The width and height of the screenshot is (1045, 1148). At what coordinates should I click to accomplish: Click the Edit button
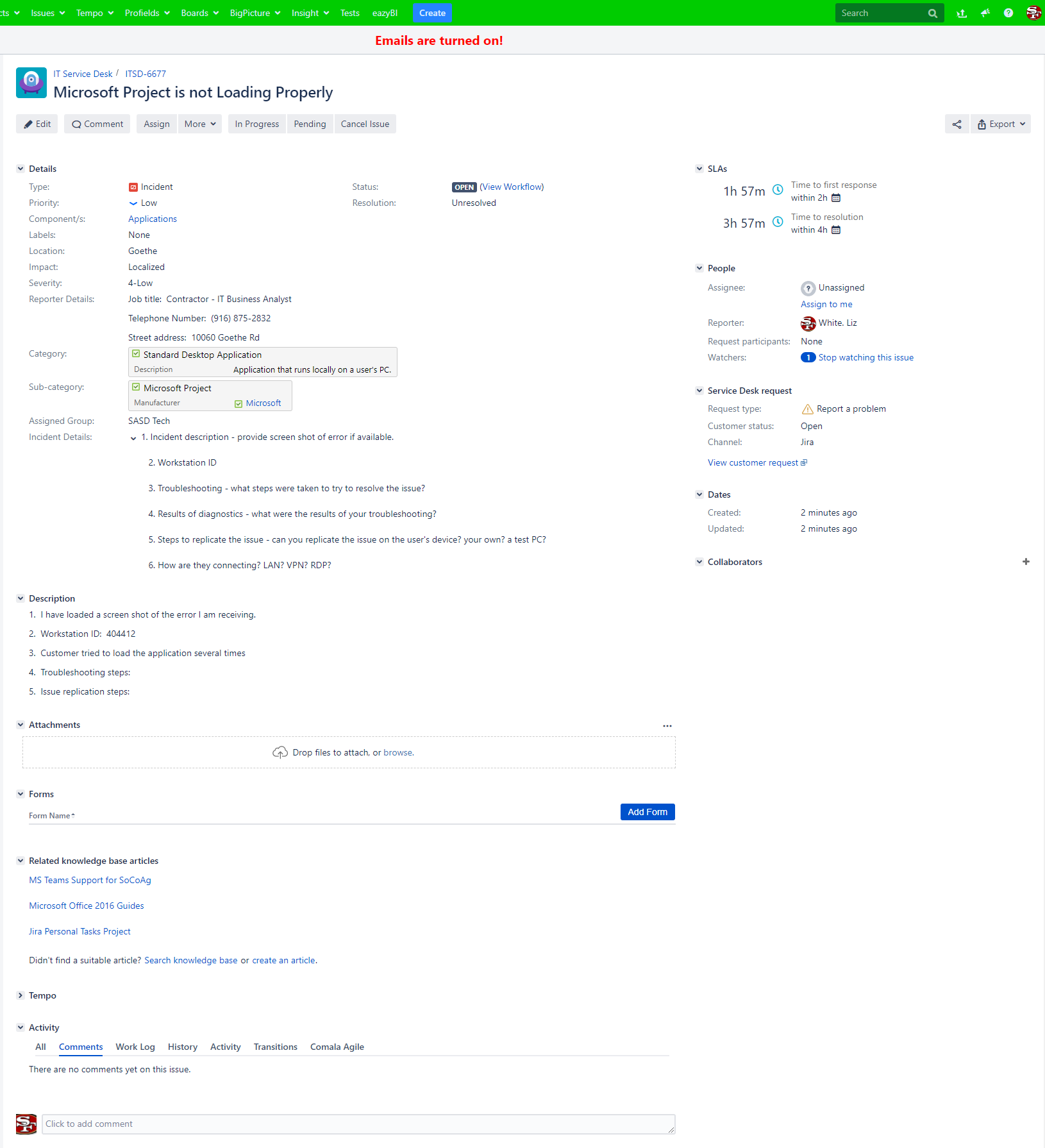[37, 124]
